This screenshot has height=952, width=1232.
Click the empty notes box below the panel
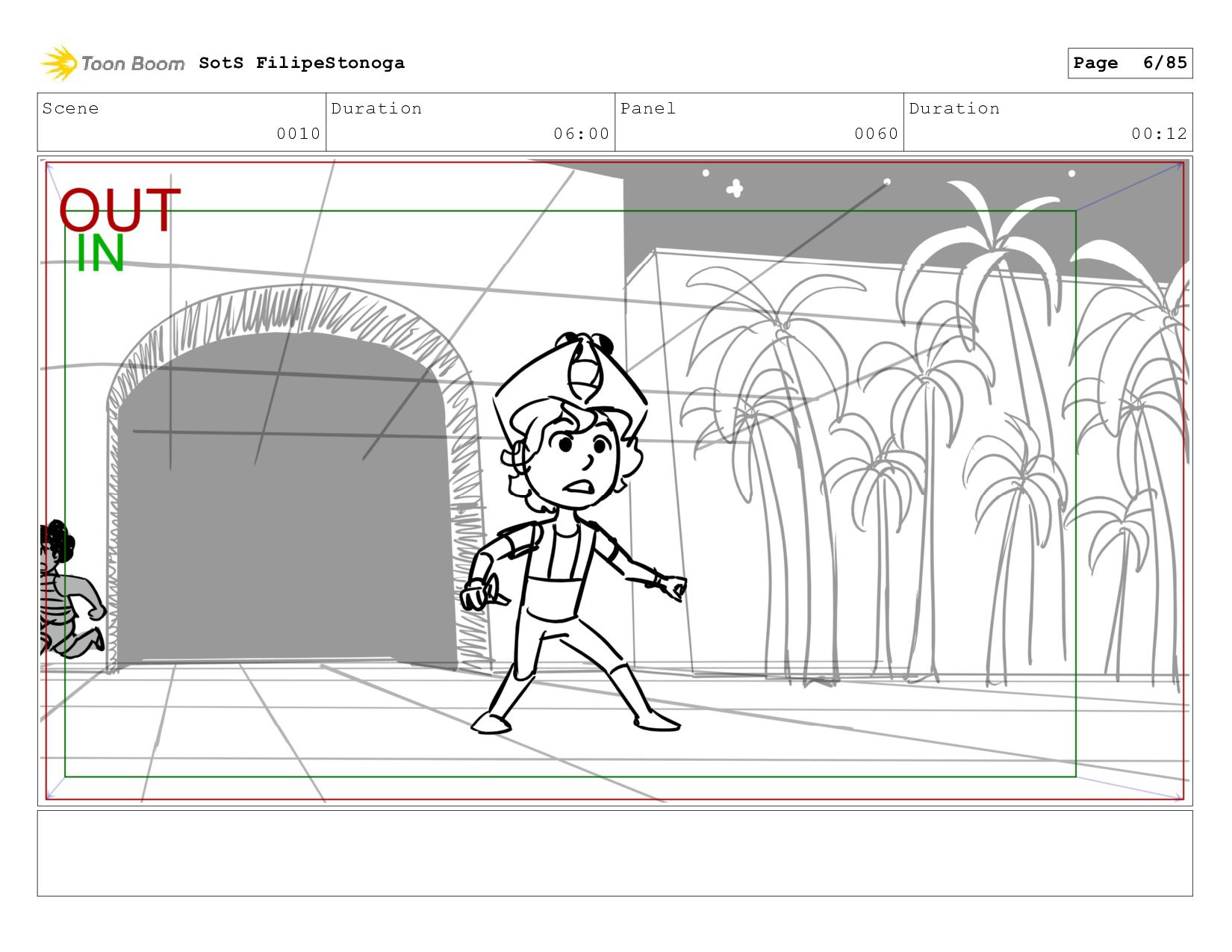pos(615,853)
